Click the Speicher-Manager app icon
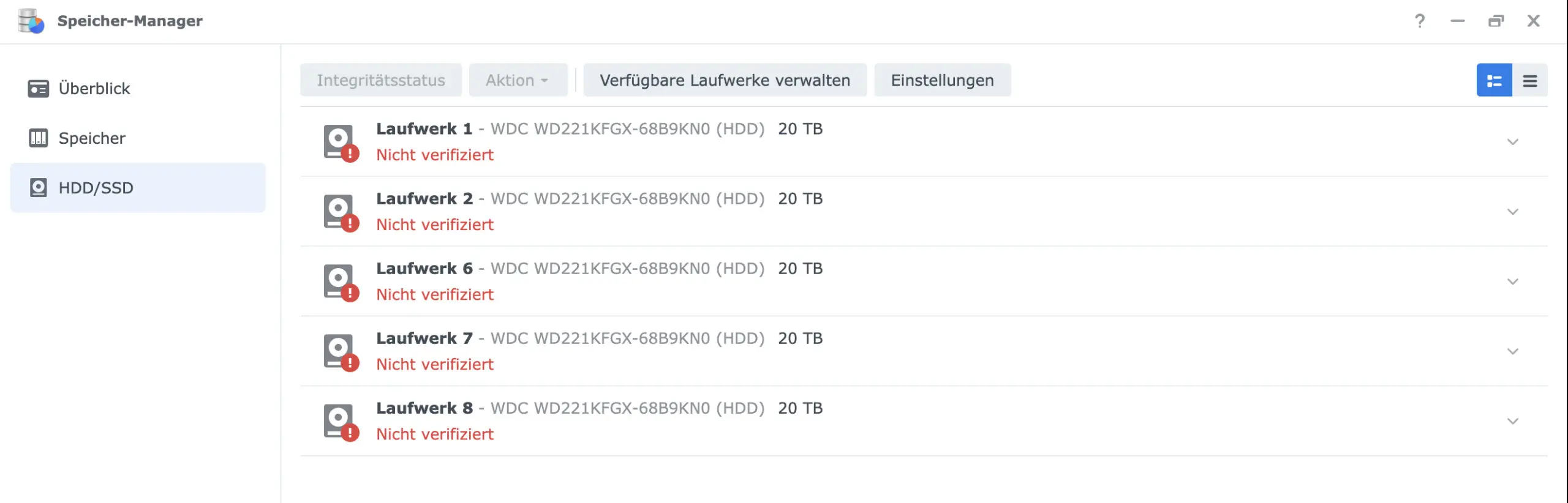The height and width of the screenshot is (503, 1568). coord(31,21)
